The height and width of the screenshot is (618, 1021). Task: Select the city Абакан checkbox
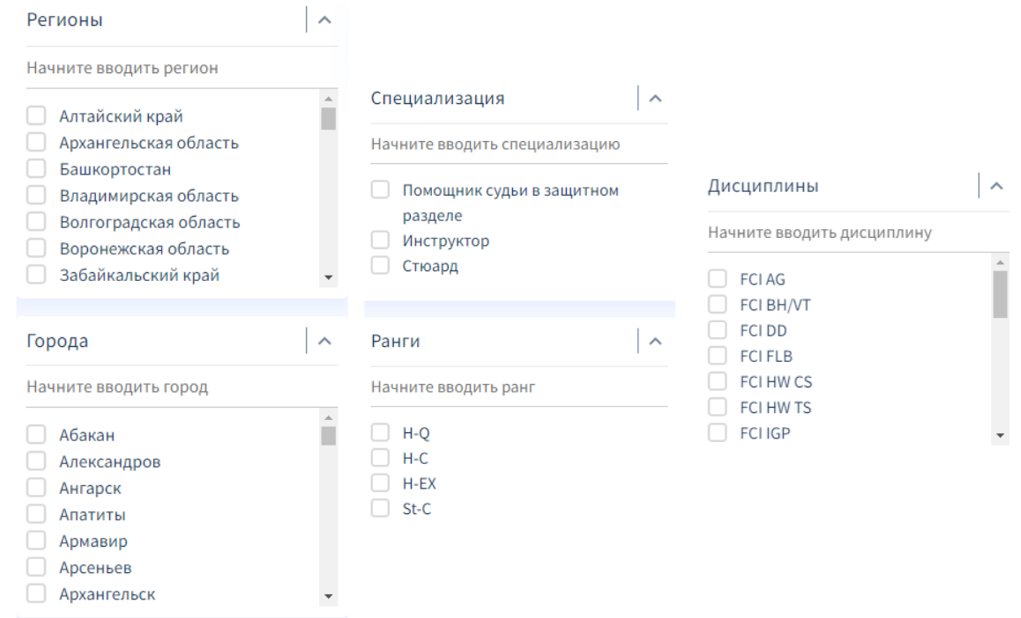pos(37,435)
